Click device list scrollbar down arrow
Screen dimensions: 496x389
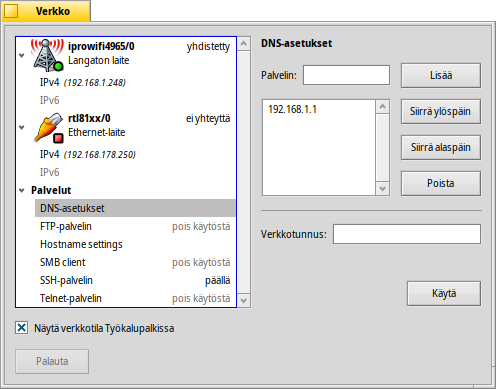click(244, 301)
